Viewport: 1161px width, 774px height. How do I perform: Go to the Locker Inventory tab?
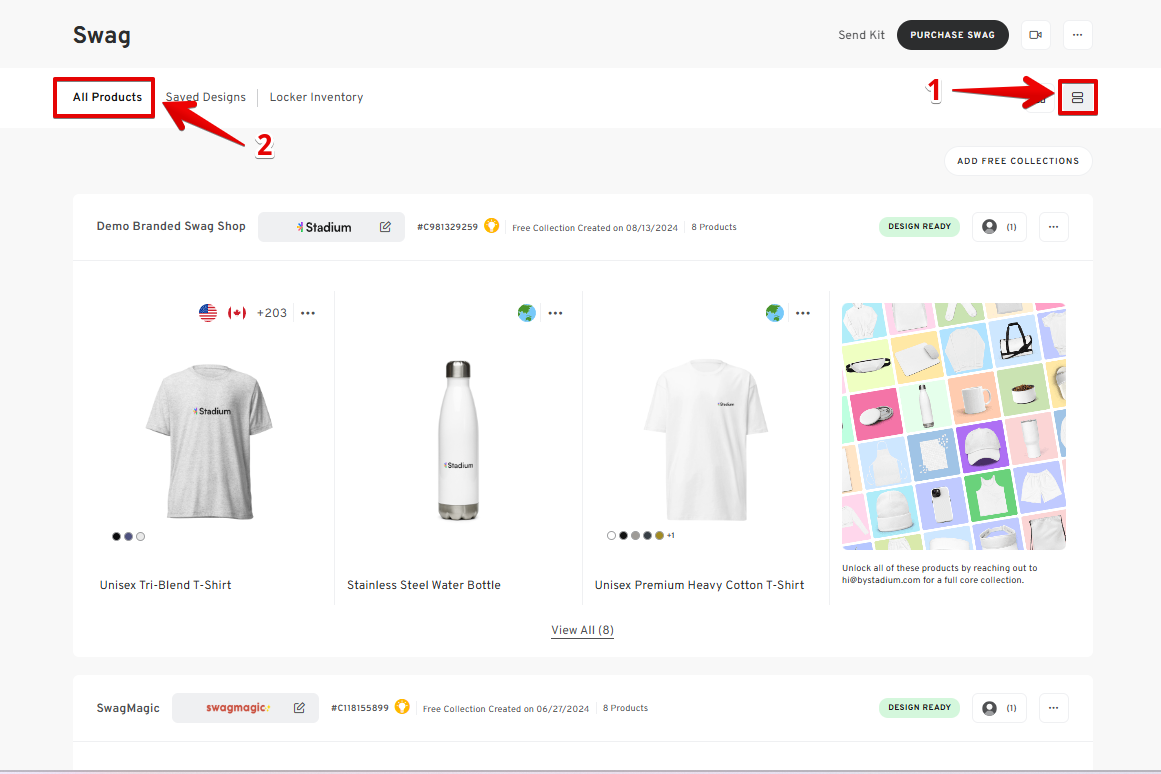click(x=316, y=97)
